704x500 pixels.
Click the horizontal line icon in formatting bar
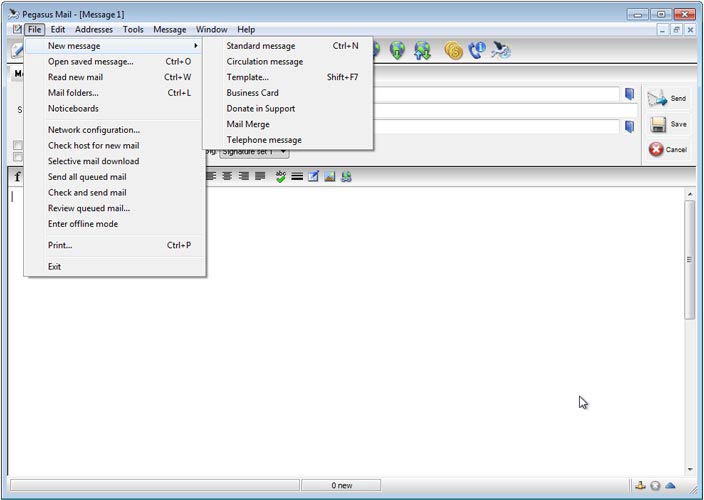pyautogui.click(x=297, y=177)
